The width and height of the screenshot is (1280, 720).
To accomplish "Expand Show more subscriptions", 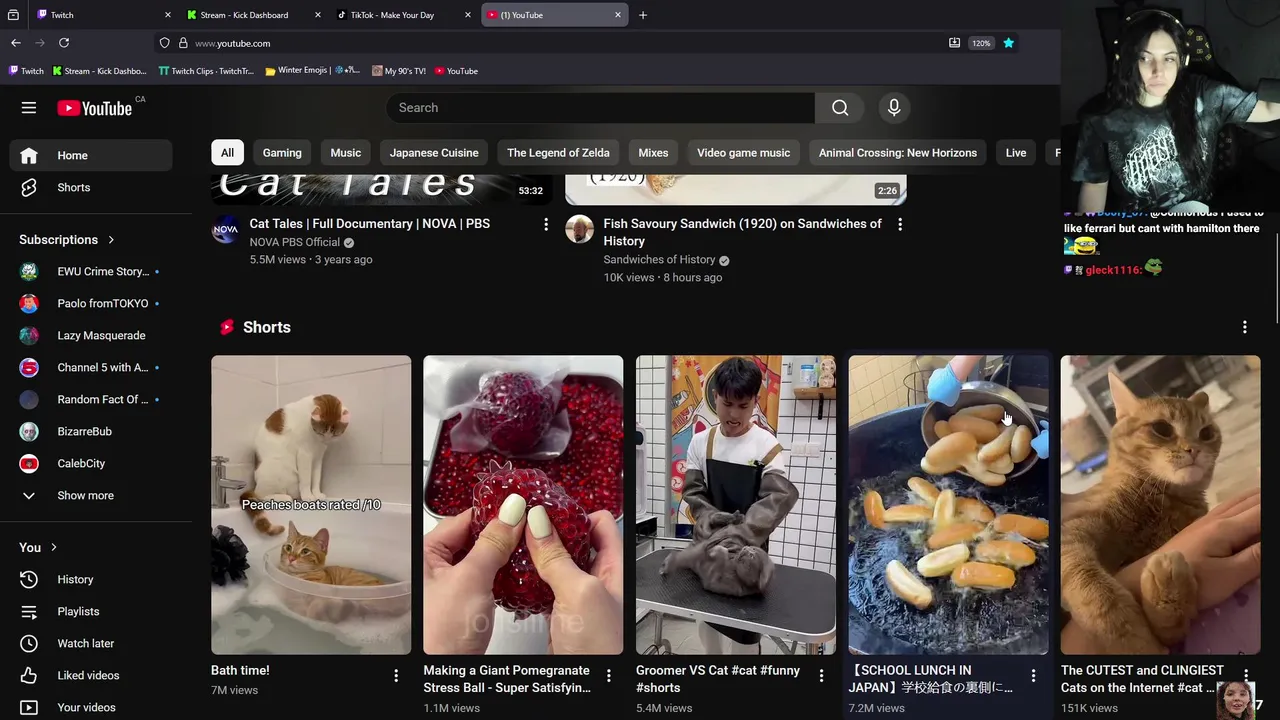I will click(91, 495).
